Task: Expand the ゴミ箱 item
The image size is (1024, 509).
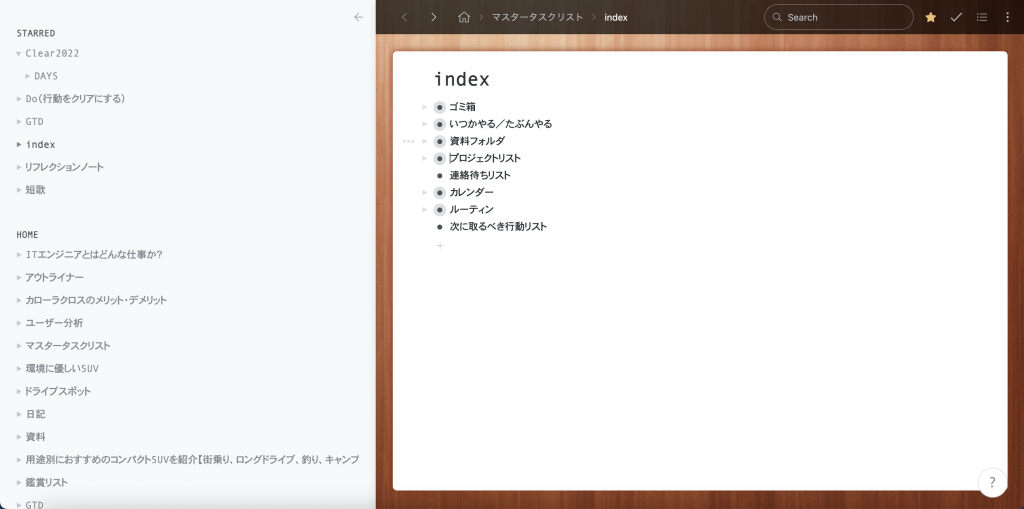Action: coord(424,107)
